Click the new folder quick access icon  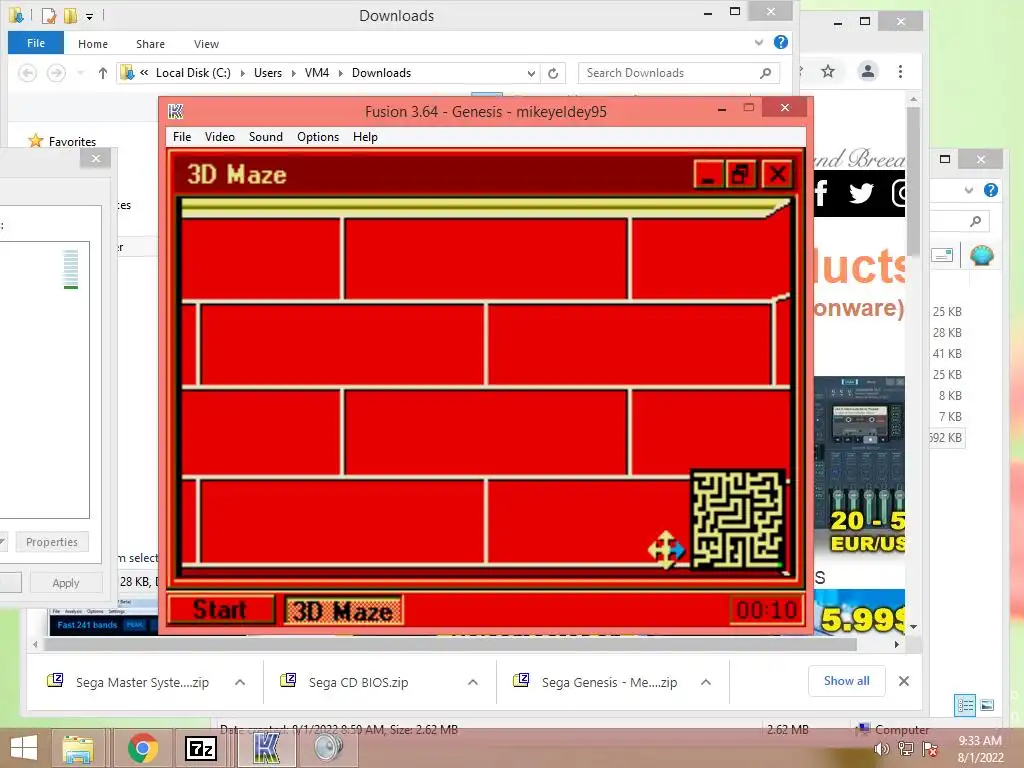(x=71, y=15)
